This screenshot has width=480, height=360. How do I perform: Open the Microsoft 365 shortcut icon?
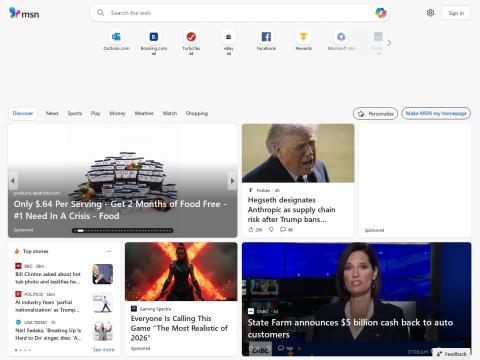pos(341,37)
